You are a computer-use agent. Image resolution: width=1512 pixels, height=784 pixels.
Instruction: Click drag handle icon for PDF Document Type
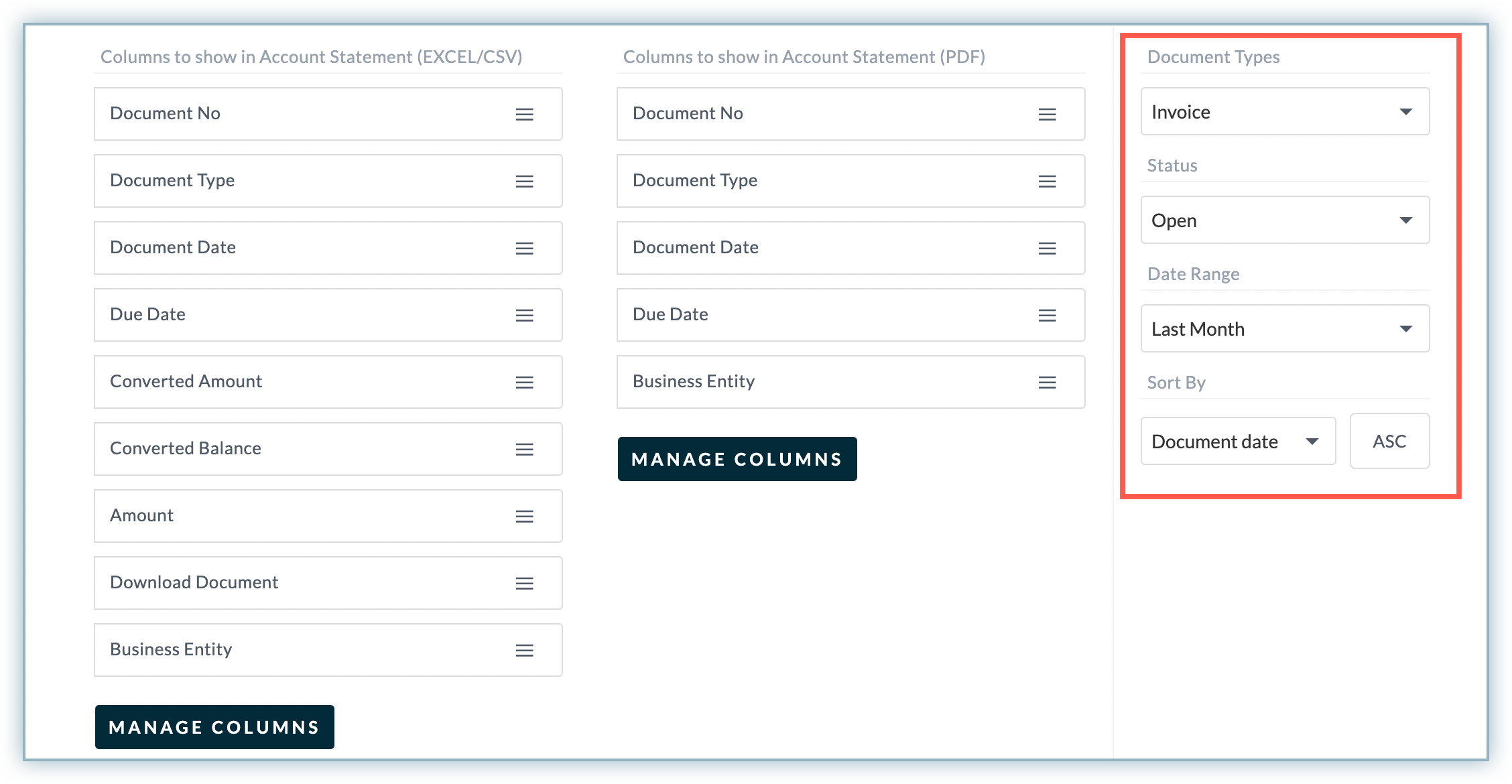(1047, 182)
